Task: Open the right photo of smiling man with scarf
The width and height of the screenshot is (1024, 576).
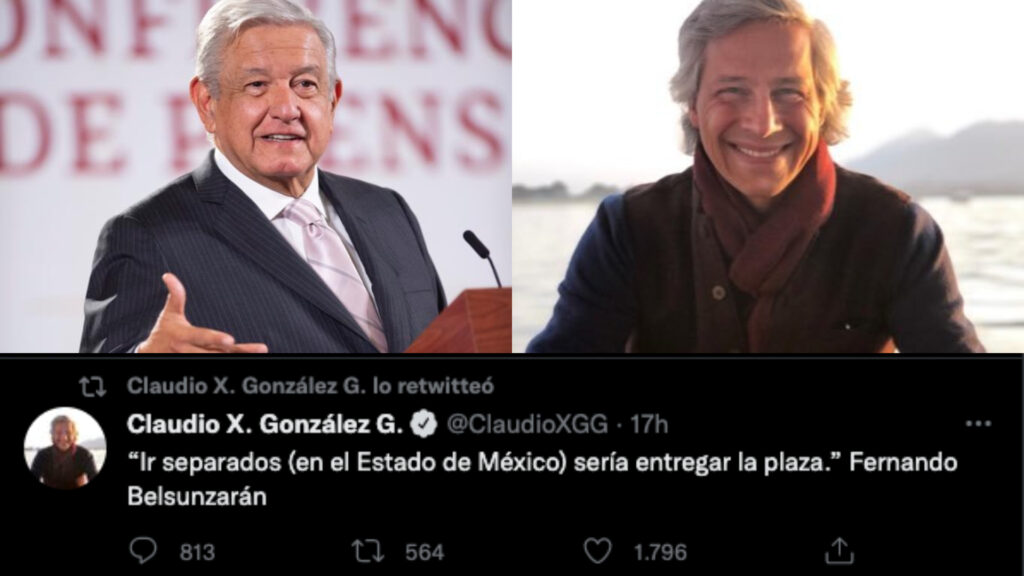Action: (768, 176)
